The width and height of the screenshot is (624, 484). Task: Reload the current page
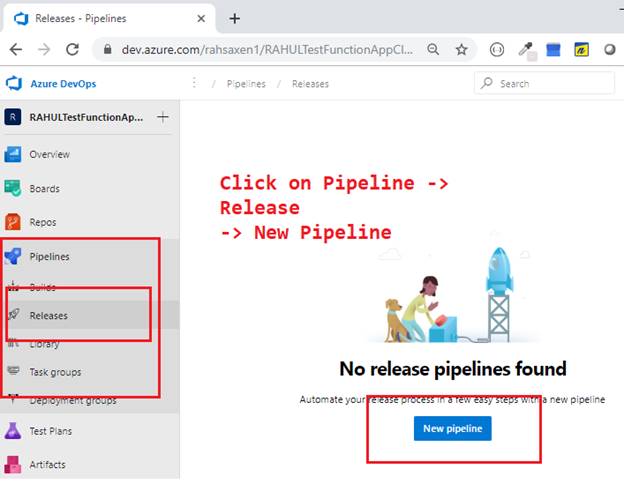coord(72,50)
